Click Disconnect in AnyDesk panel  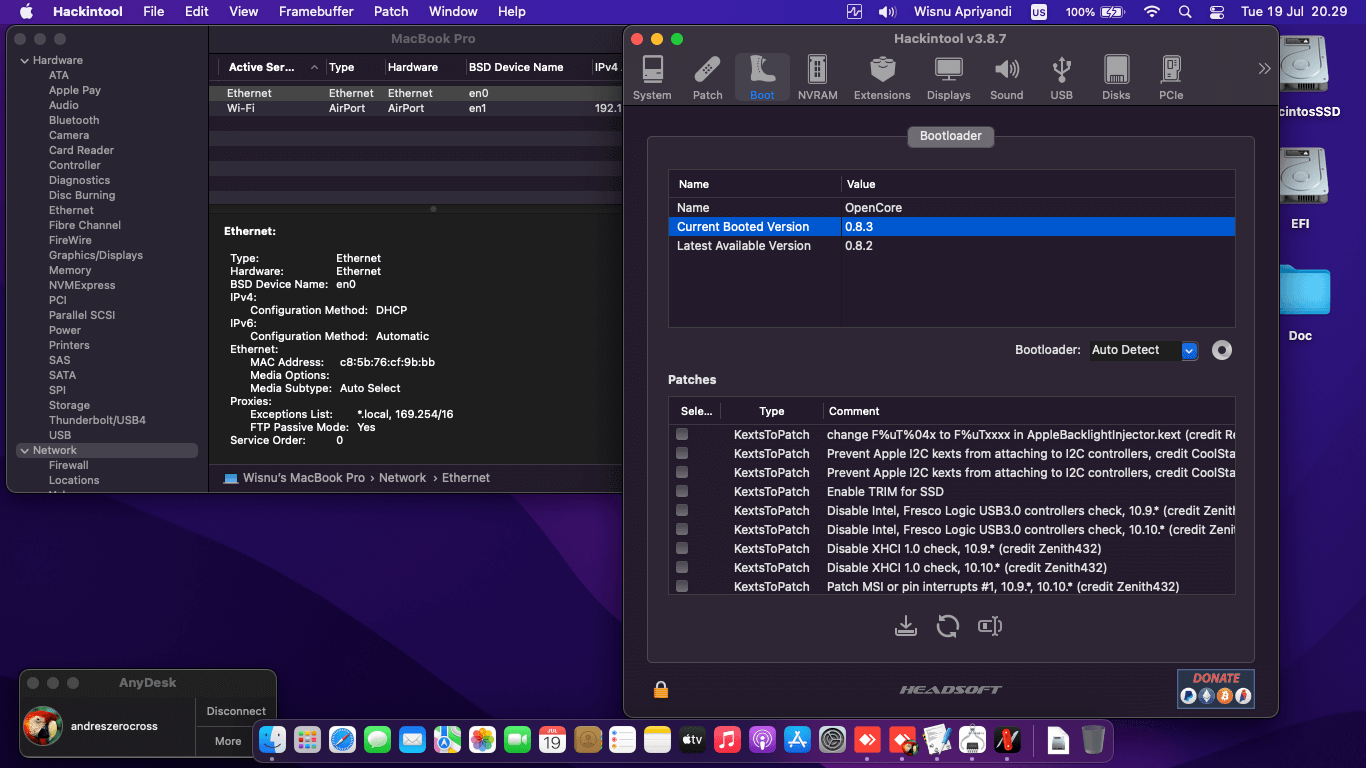[x=236, y=711]
